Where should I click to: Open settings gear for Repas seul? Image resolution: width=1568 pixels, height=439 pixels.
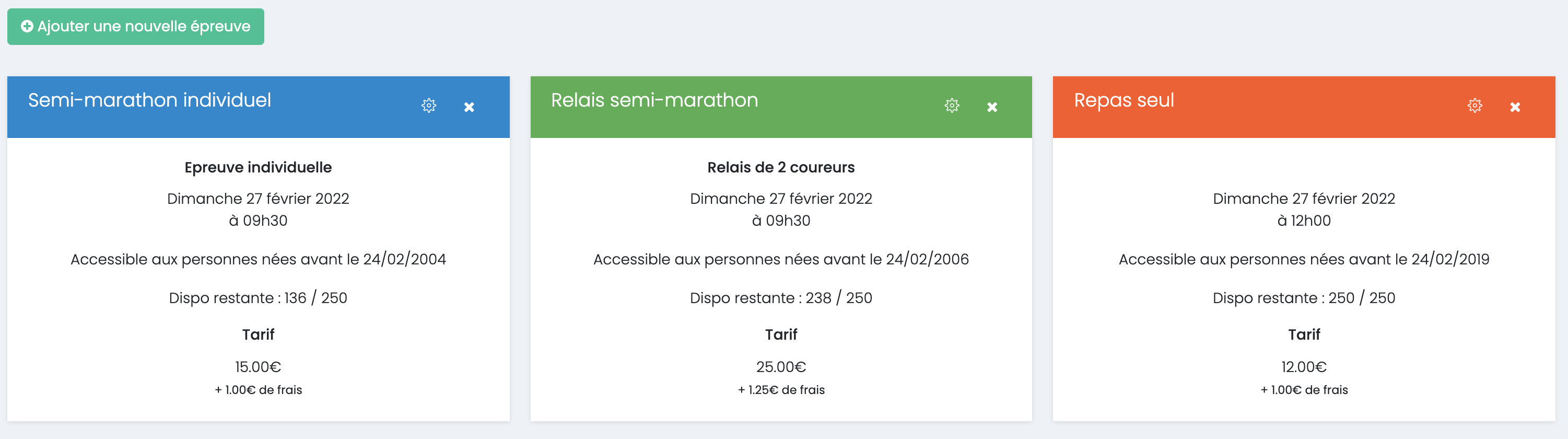[x=1475, y=106]
